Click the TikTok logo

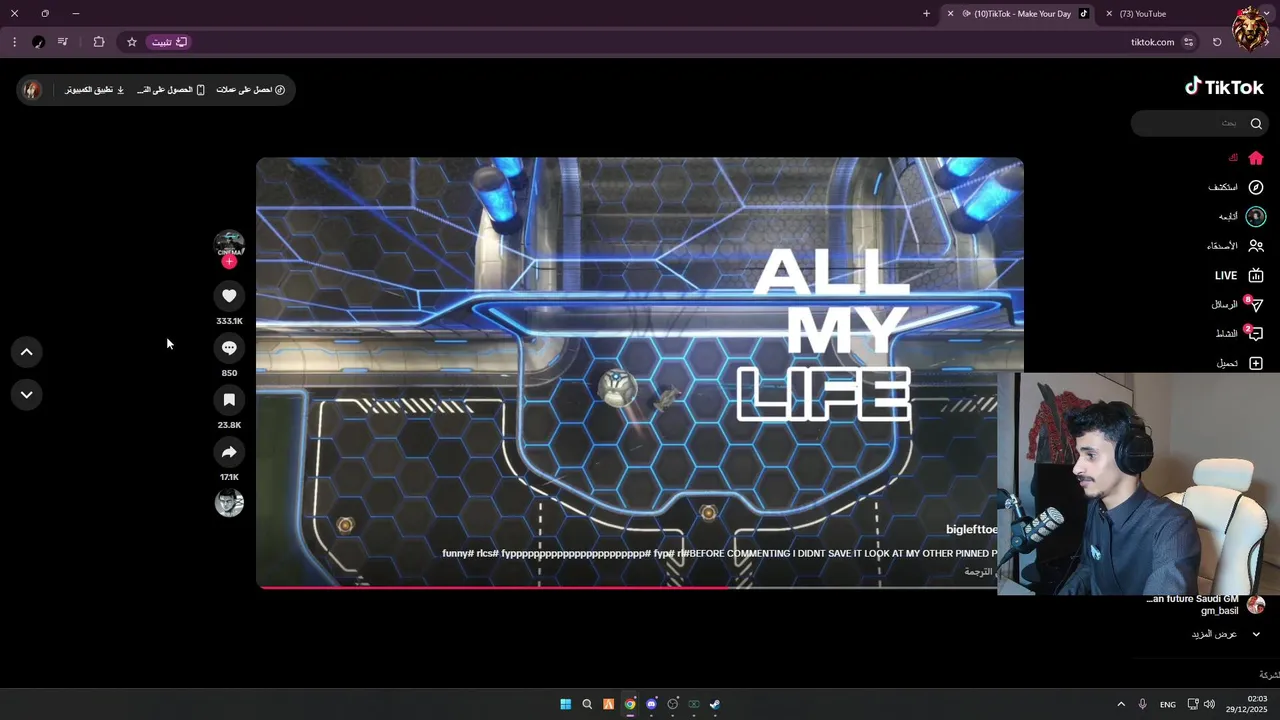tap(1224, 87)
